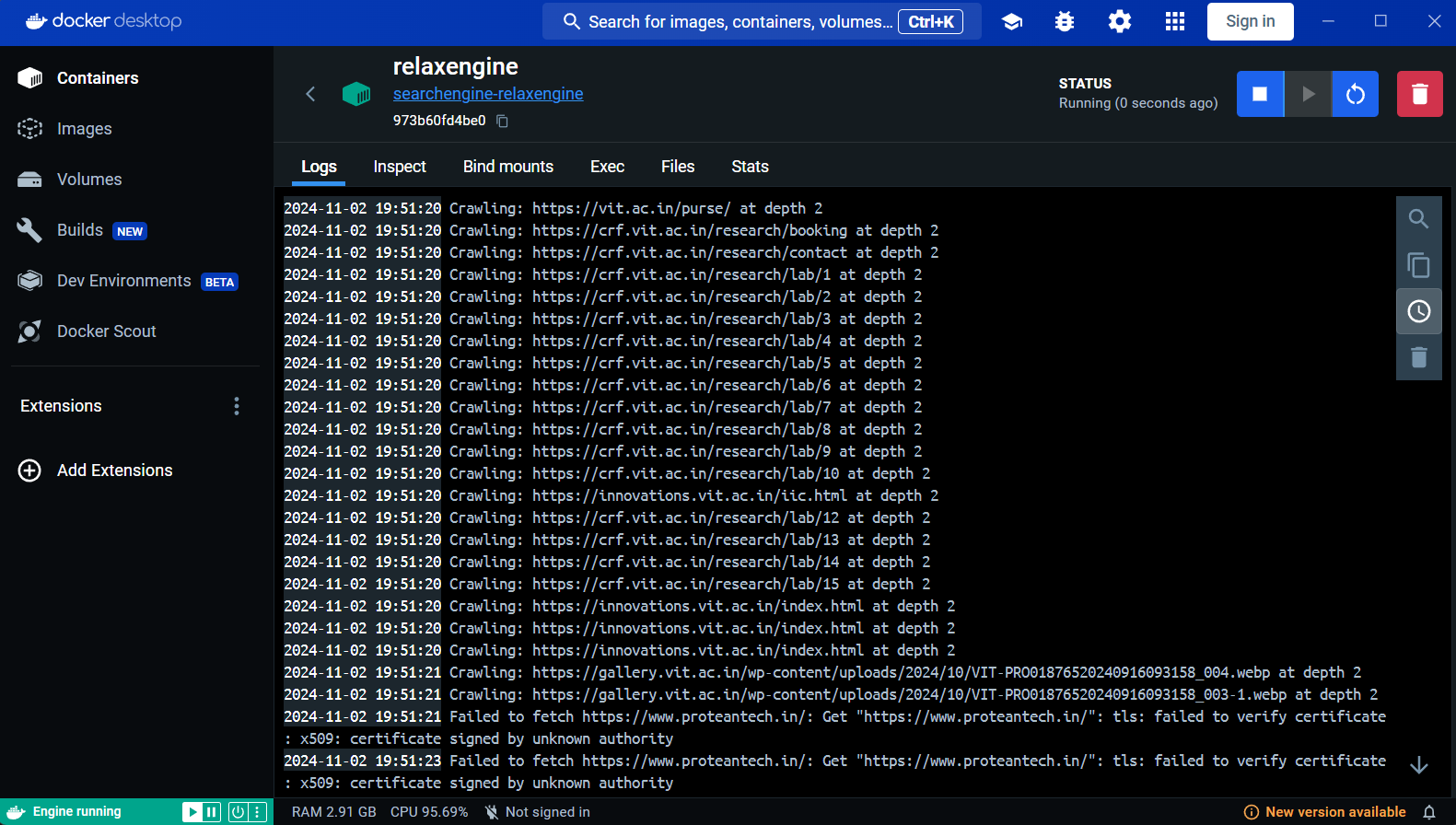The width and height of the screenshot is (1456, 825).
Task: Click New version available notice
Action: pos(1325,812)
